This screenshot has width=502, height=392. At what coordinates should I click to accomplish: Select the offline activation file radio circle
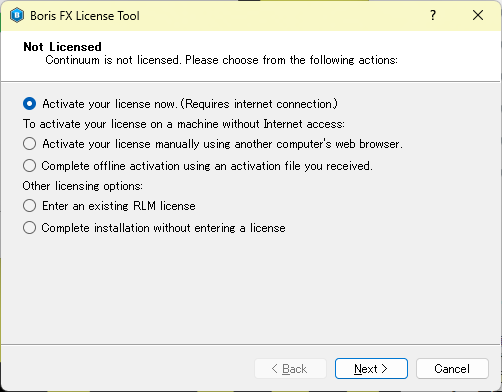(x=29, y=166)
